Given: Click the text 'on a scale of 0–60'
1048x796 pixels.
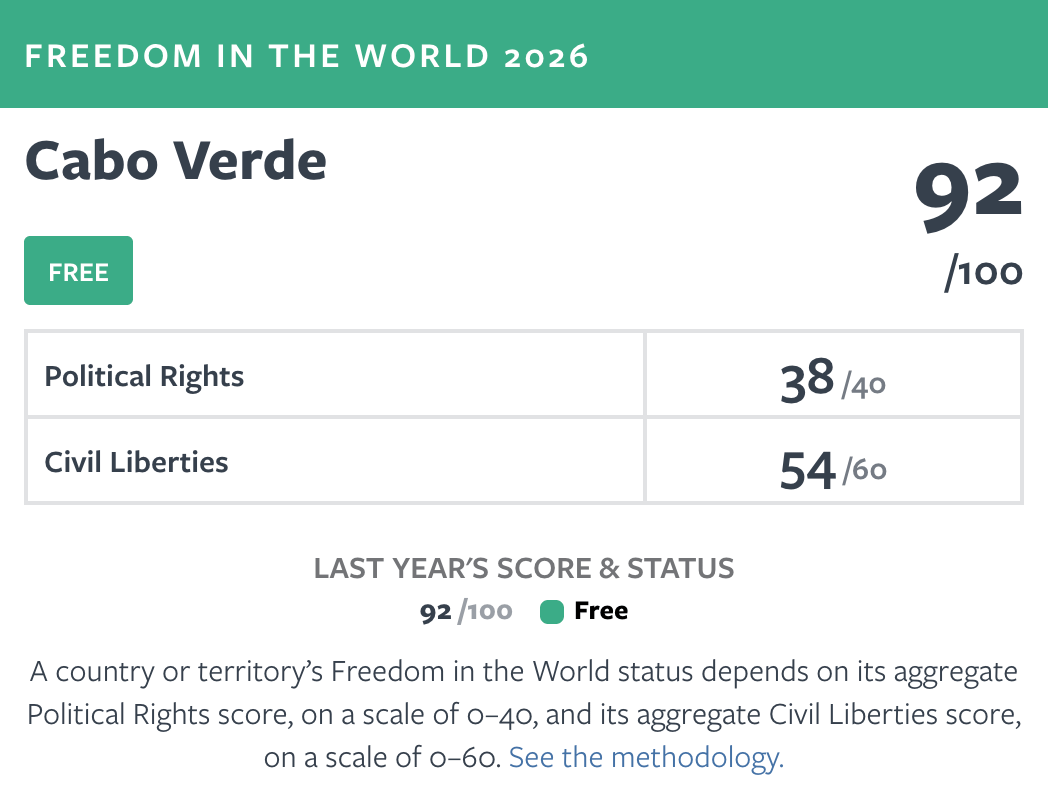Looking at the screenshot, I should point(382,758).
